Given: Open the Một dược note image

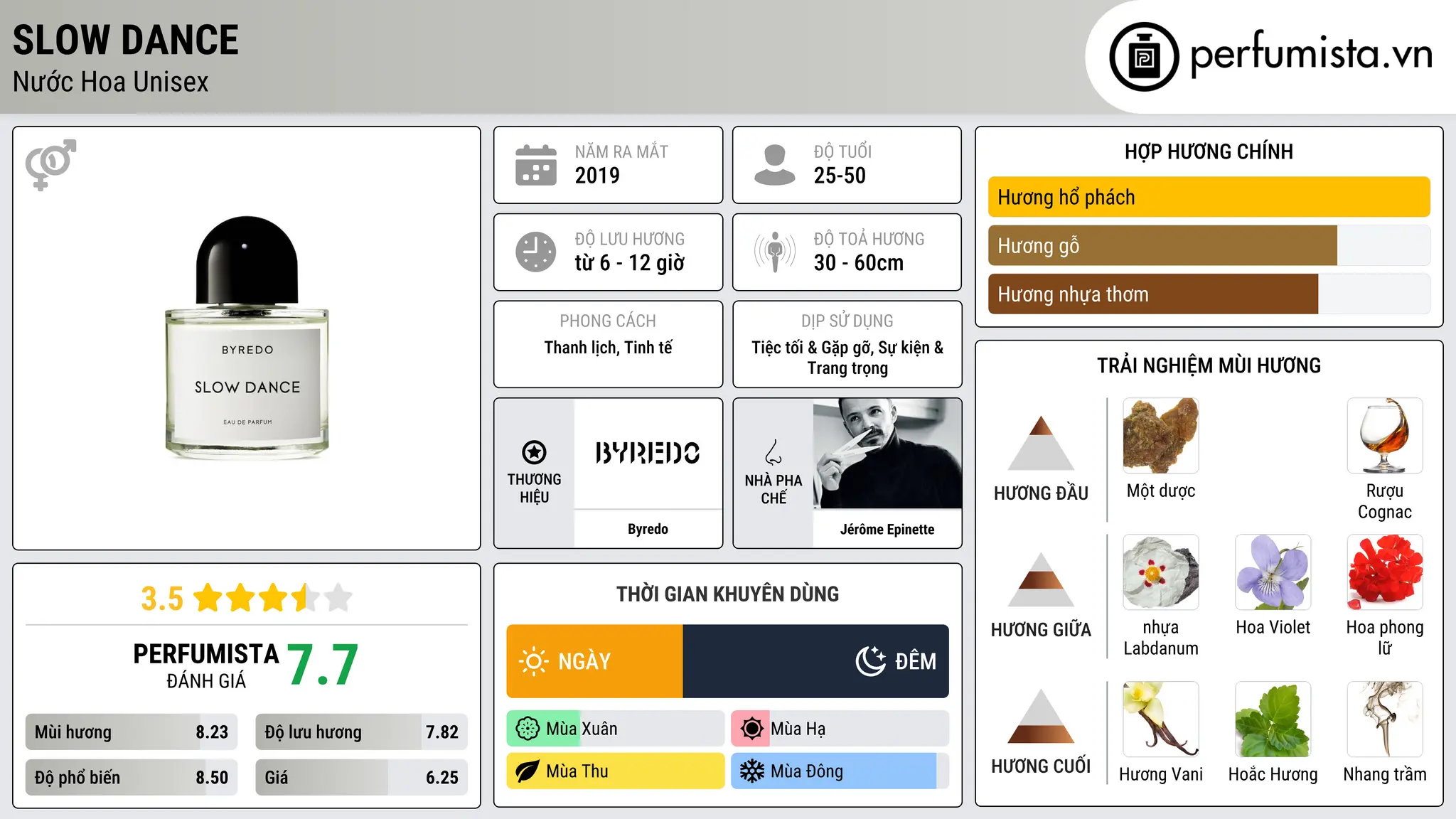Looking at the screenshot, I should pyautogui.click(x=1161, y=436).
